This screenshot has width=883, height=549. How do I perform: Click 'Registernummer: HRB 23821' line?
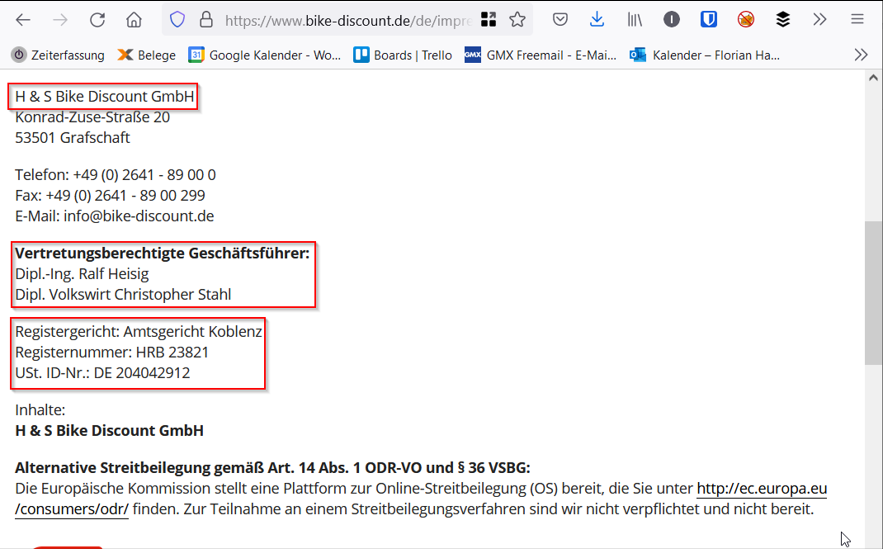click(x=112, y=352)
